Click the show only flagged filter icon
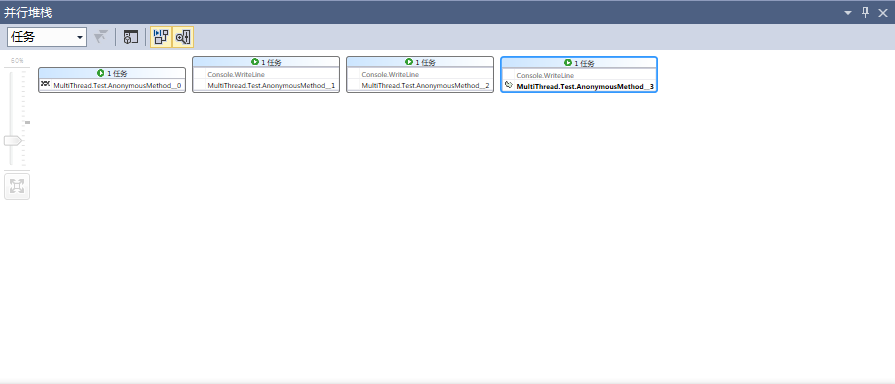The width and height of the screenshot is (895, 384). click(x=101, y=37)
